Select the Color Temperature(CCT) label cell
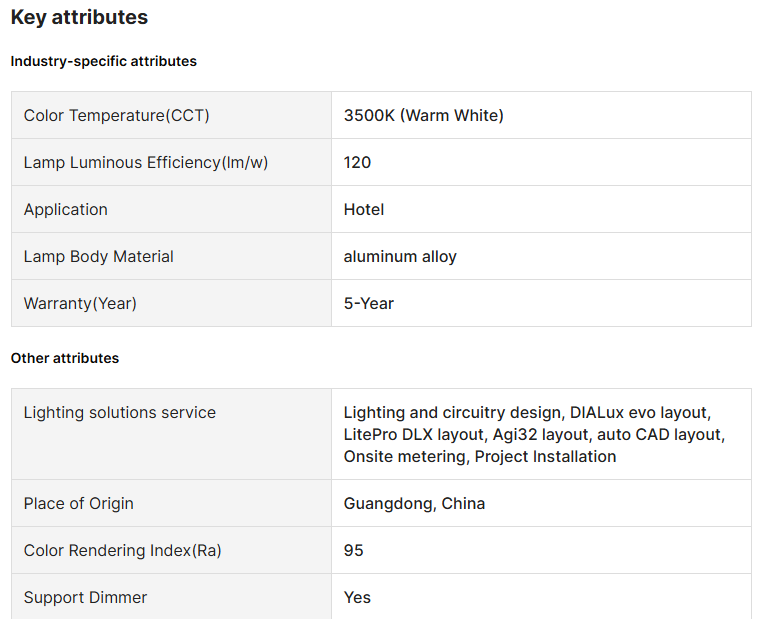759x619 pixels. click(x=117, y=116)
